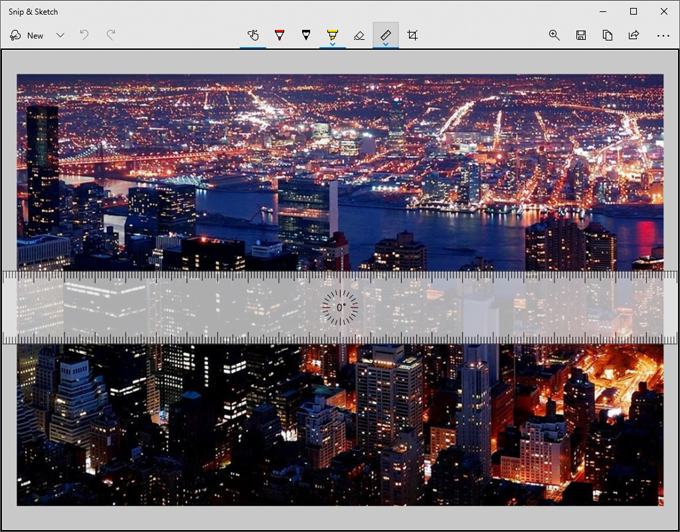Image resolution: width=680 pixels, height=532 pixels.
Task: Minimize the Snip & Sketch window
Action: click(x=605, y=11)
